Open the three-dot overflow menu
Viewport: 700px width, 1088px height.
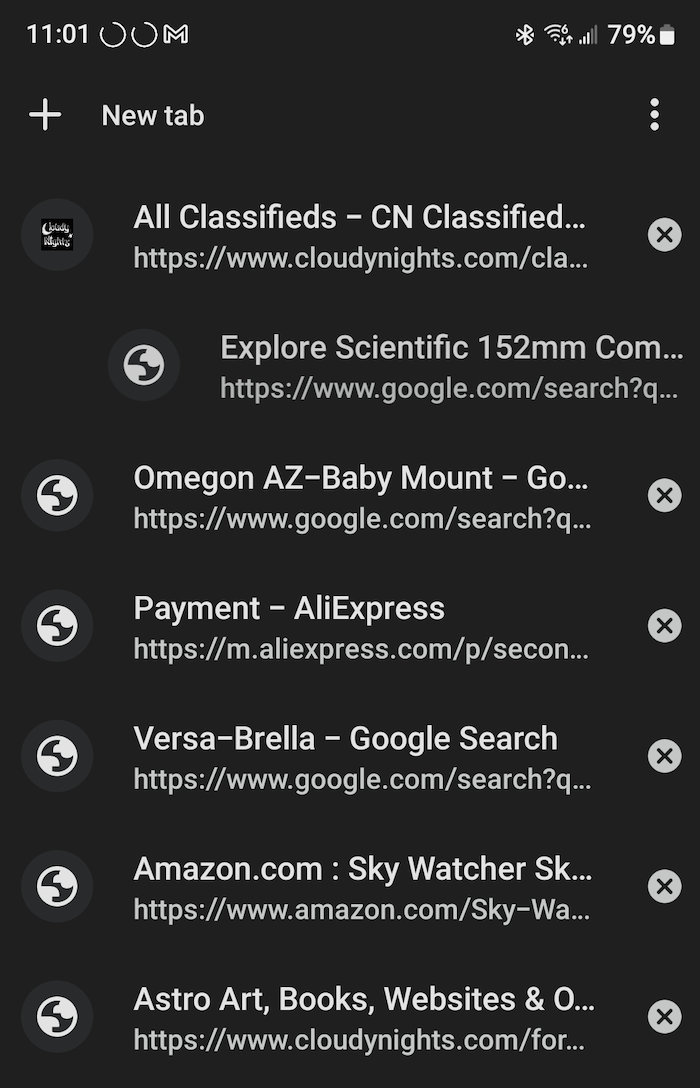655,115
